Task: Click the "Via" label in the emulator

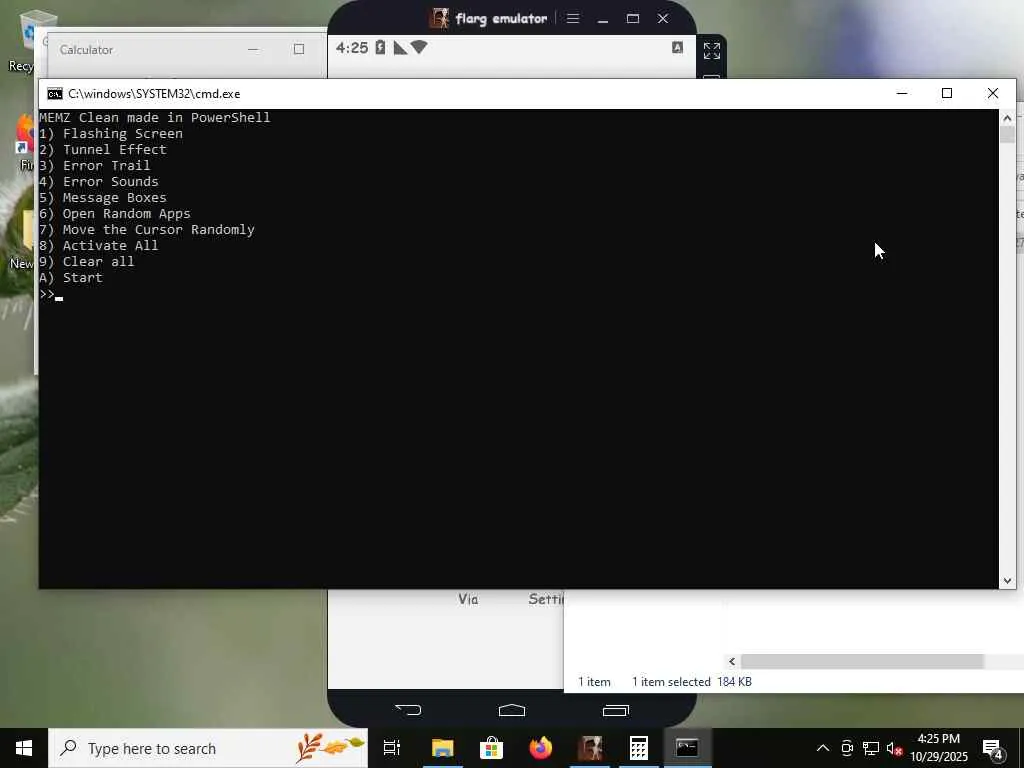Action: tap(468, 598)
